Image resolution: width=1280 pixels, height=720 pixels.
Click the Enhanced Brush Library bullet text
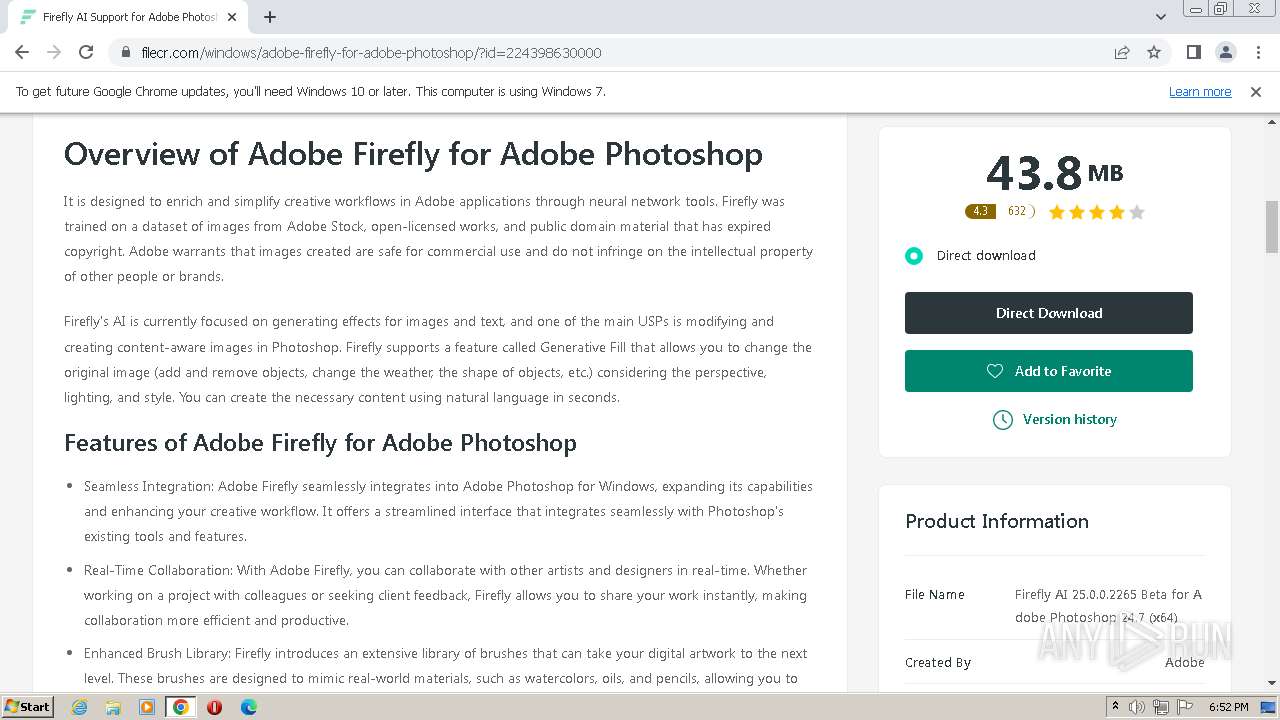coord(446,666)
